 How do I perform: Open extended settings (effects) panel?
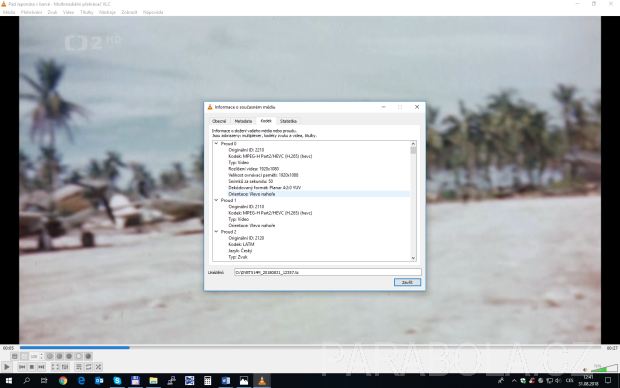pyautogui.click(x=65, y=367)
